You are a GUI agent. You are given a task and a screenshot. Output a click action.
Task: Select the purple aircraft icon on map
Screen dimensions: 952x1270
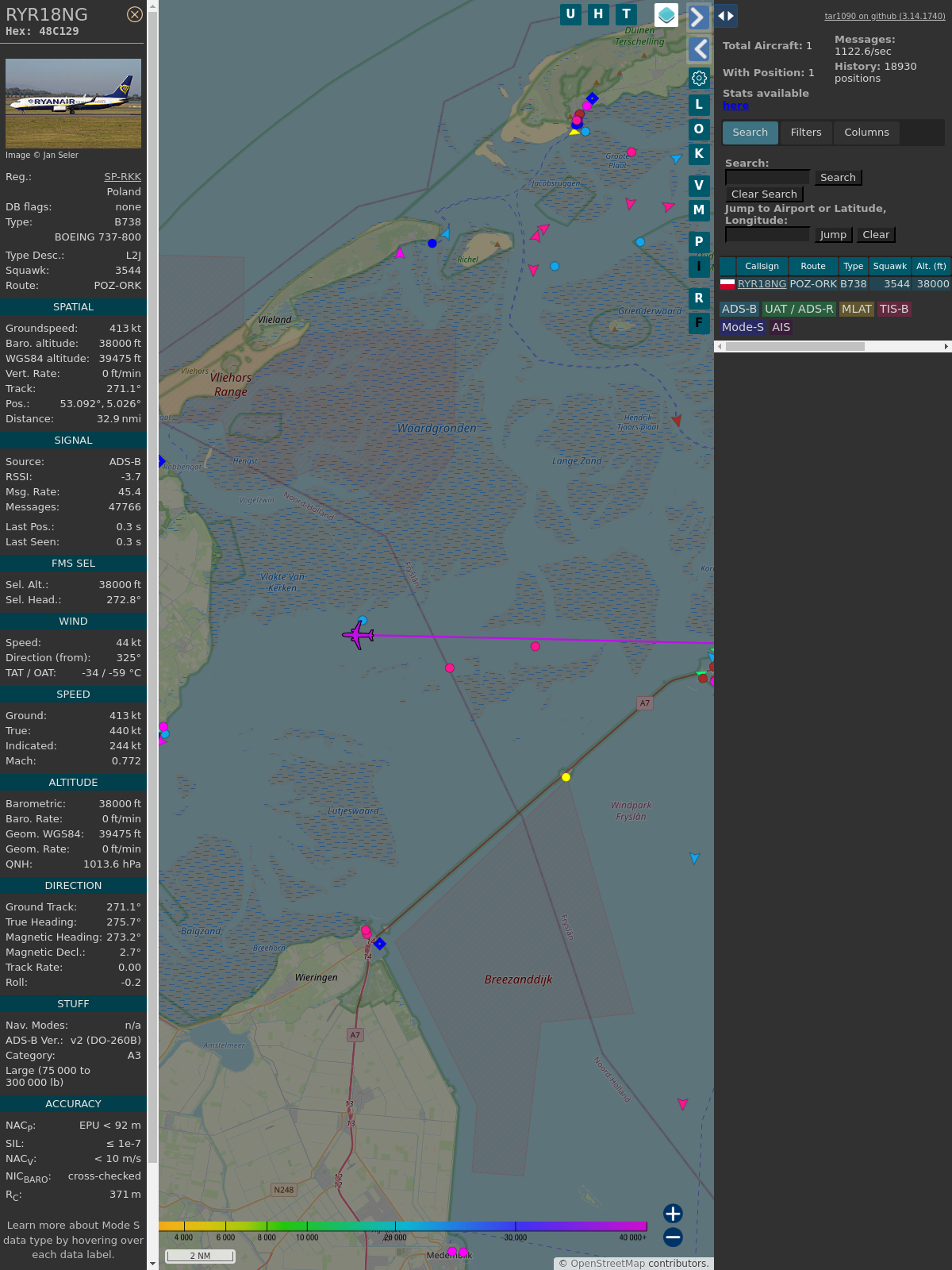pyautogui.click(x=359, y=635)
